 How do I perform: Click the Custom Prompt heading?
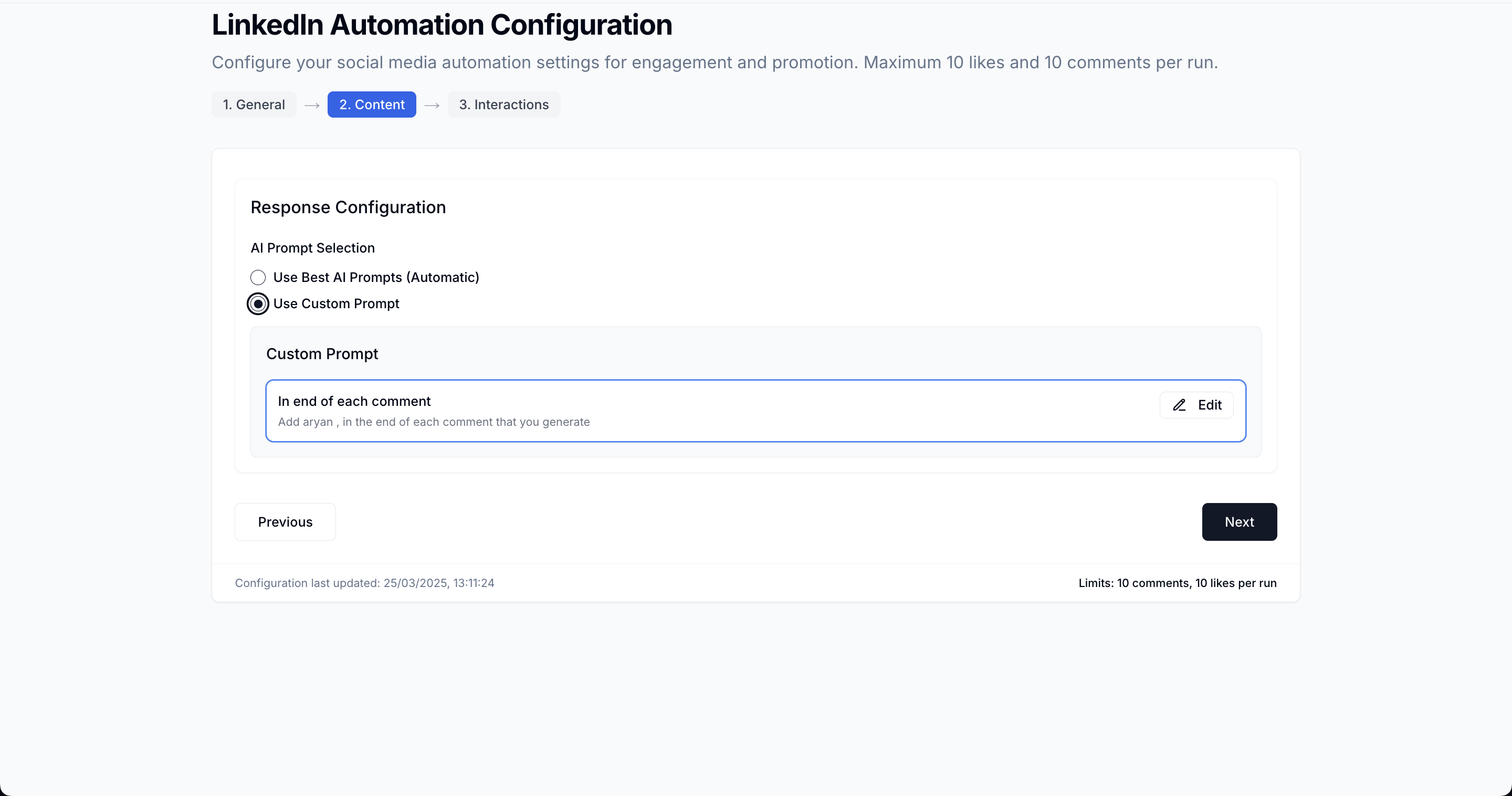(322, 354)
